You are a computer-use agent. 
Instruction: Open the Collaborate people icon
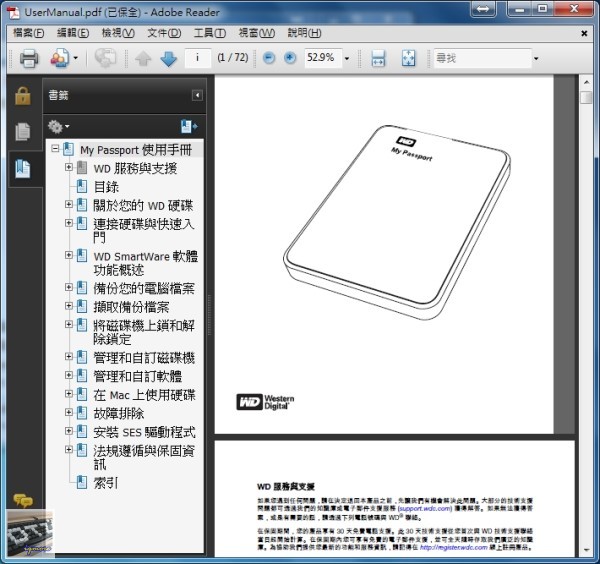click(60, 58)
